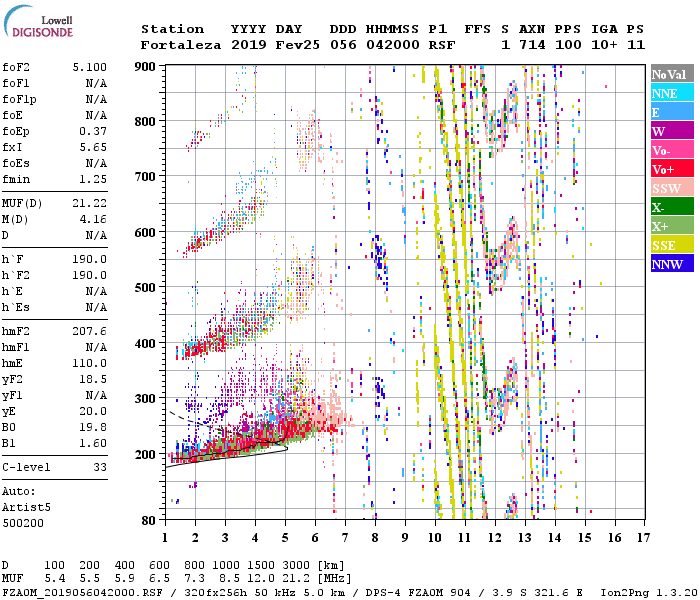700x600 pixels.
Task: Select the SSW salmon legend swatch
Action: pyautogui.click(x=672, y=188)
